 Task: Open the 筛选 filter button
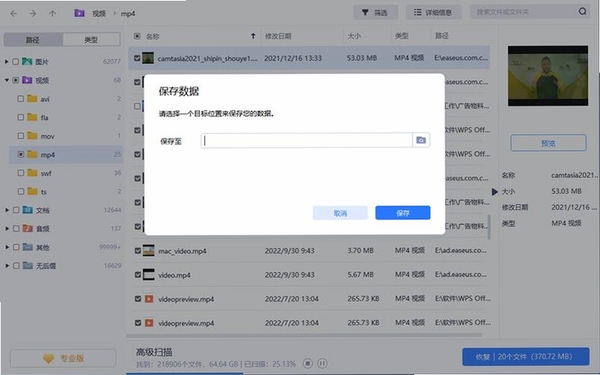click(375, 12)
